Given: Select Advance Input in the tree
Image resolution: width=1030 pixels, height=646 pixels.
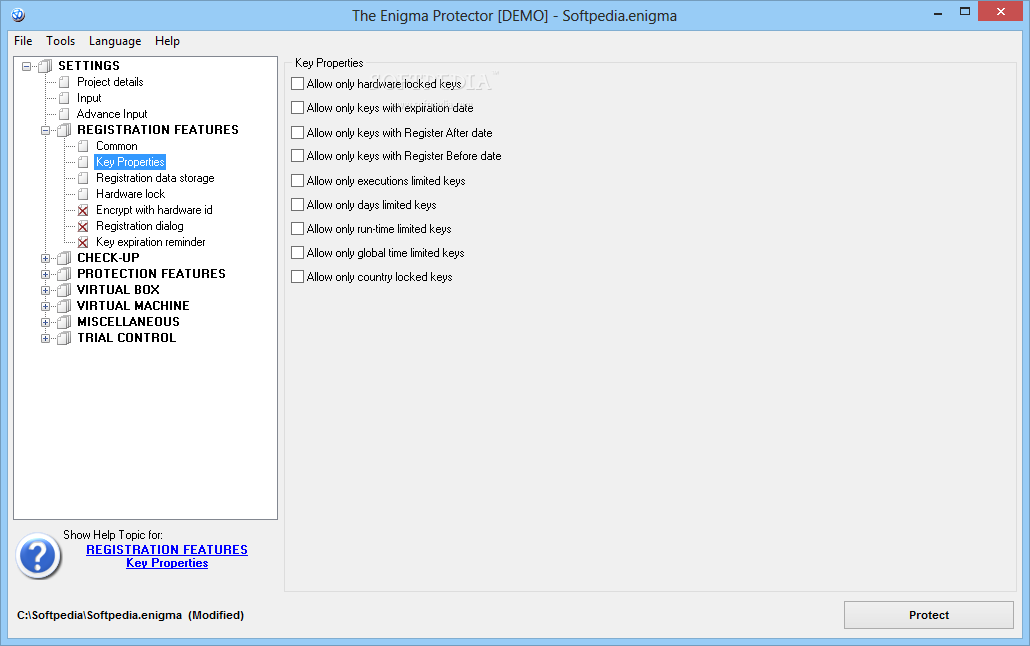Looking at the screenshot, I should pyautogui.click(x=112, y=114).
